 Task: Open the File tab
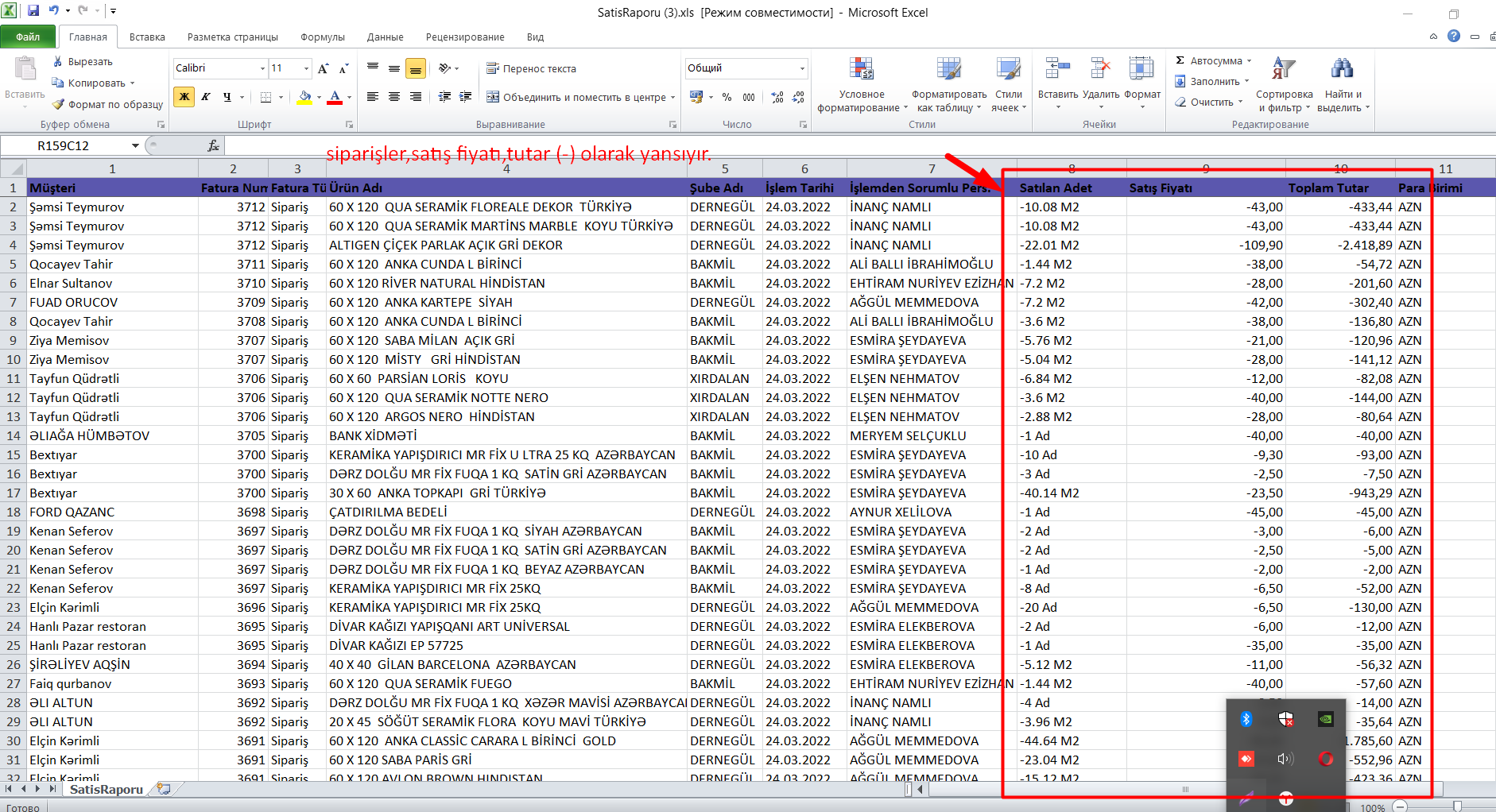pos(28,37)
